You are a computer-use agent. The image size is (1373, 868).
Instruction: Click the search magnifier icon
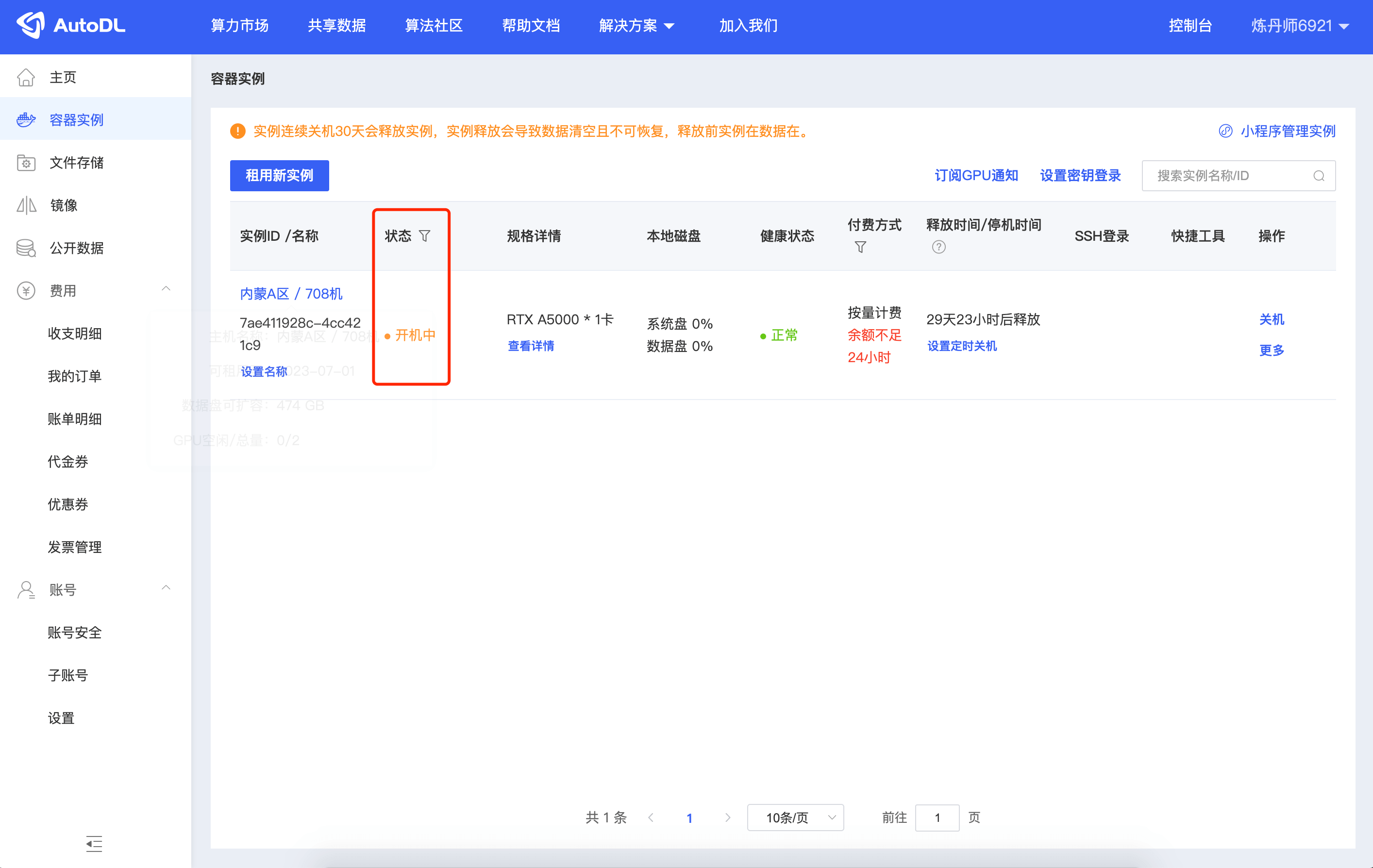[1319, 176]
